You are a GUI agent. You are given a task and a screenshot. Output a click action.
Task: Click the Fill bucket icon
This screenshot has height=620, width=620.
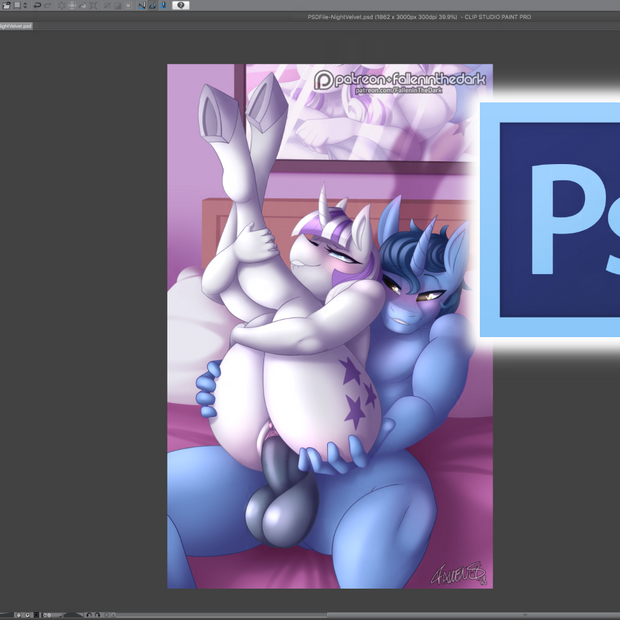coord(83,5)
